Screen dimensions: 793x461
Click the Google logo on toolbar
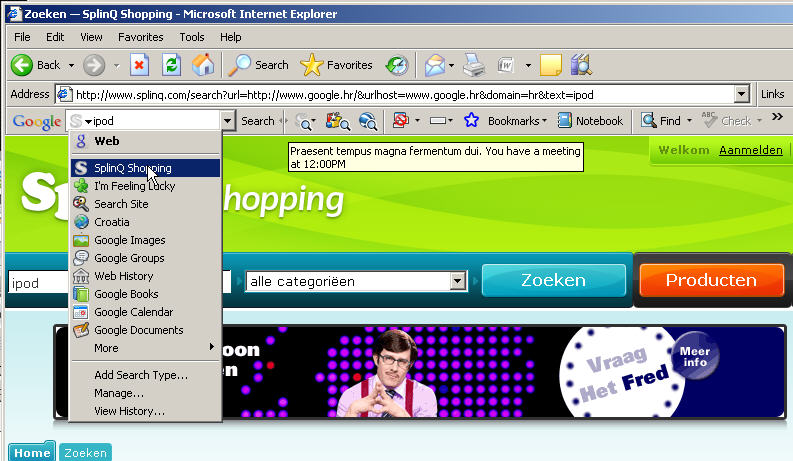[37, 121]
